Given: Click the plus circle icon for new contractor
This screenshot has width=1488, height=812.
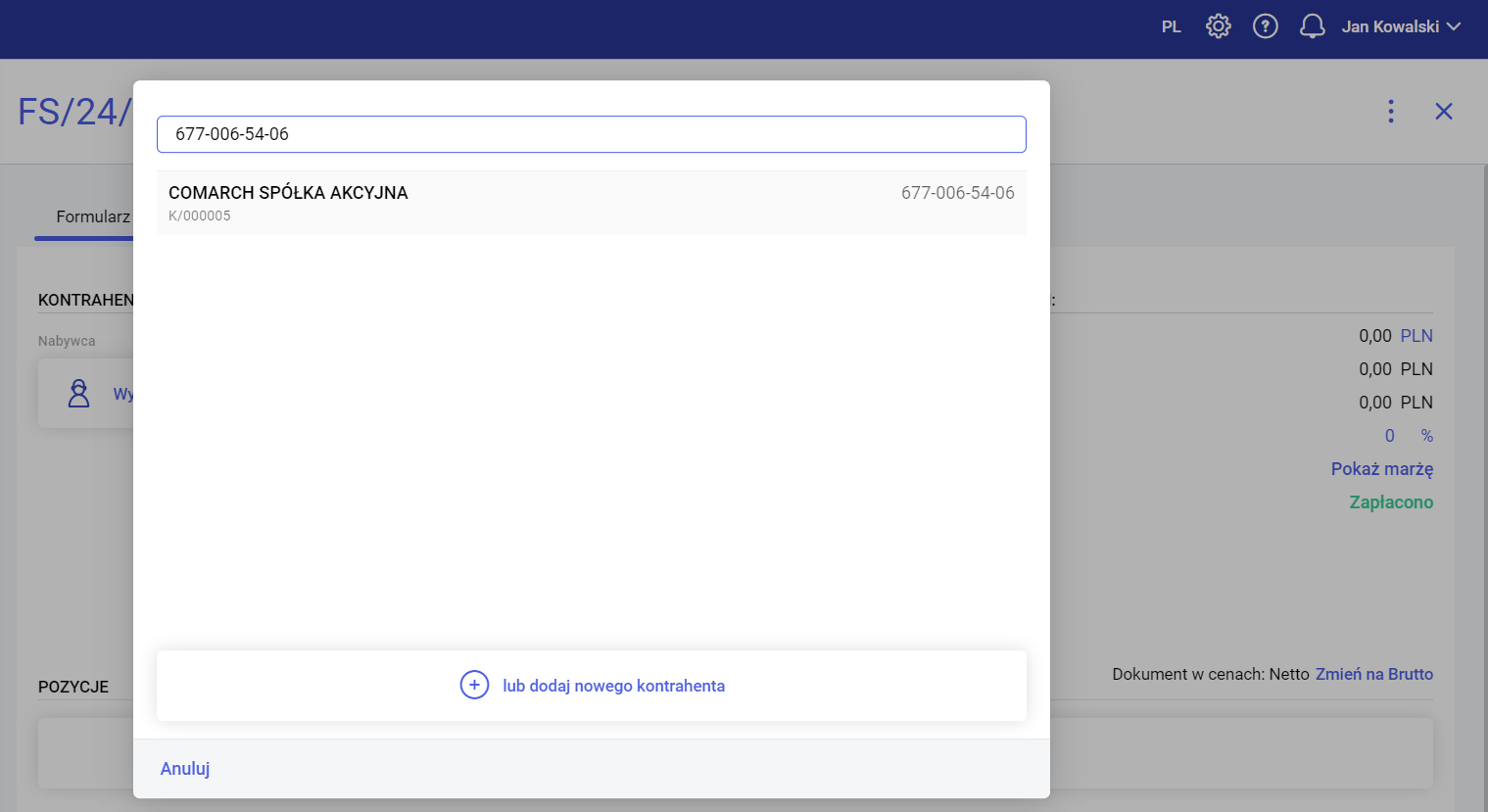Looking at the screenshot, I should coord(474,686).
